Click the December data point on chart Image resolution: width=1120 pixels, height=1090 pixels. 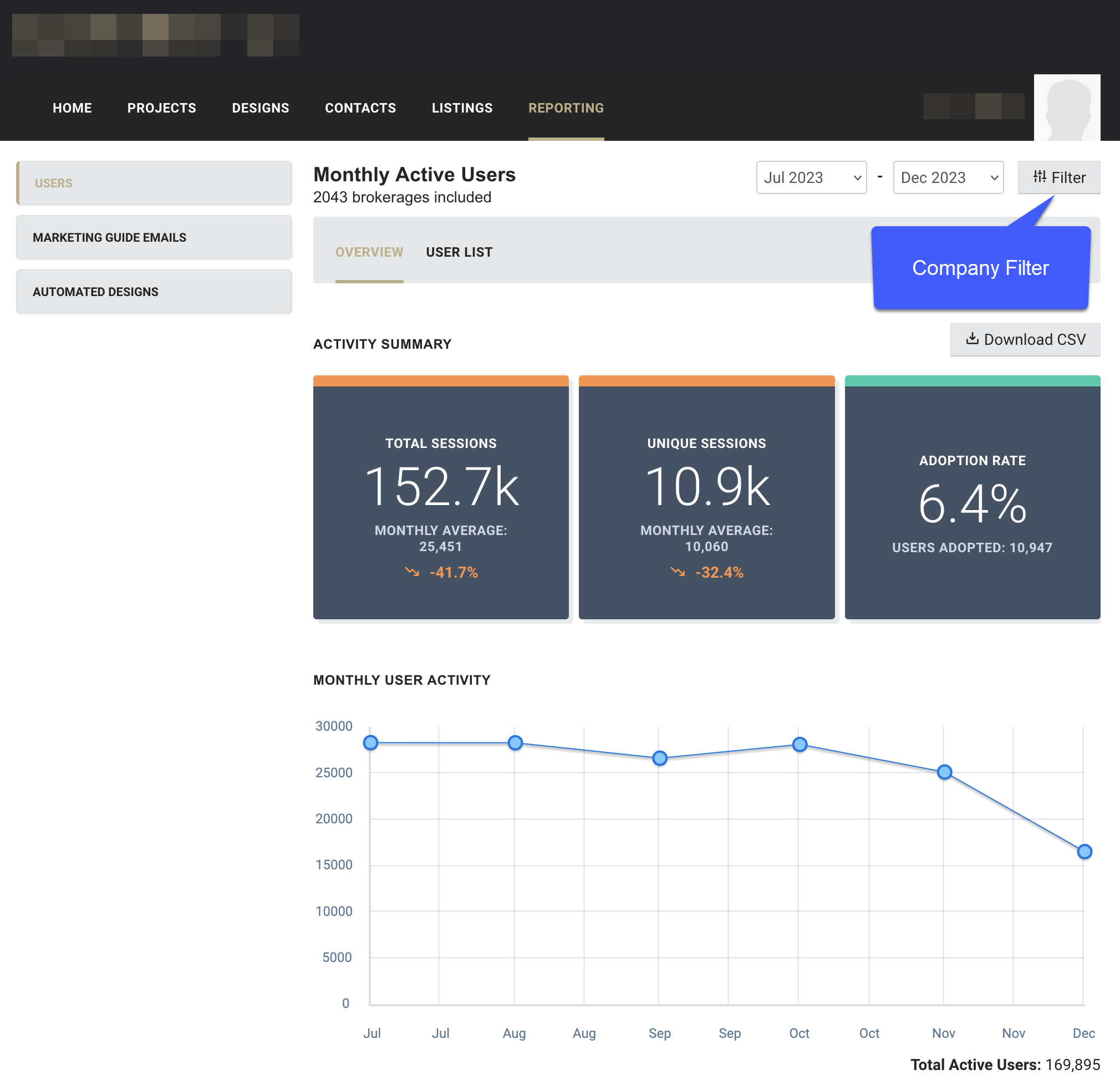[1084, 852]
